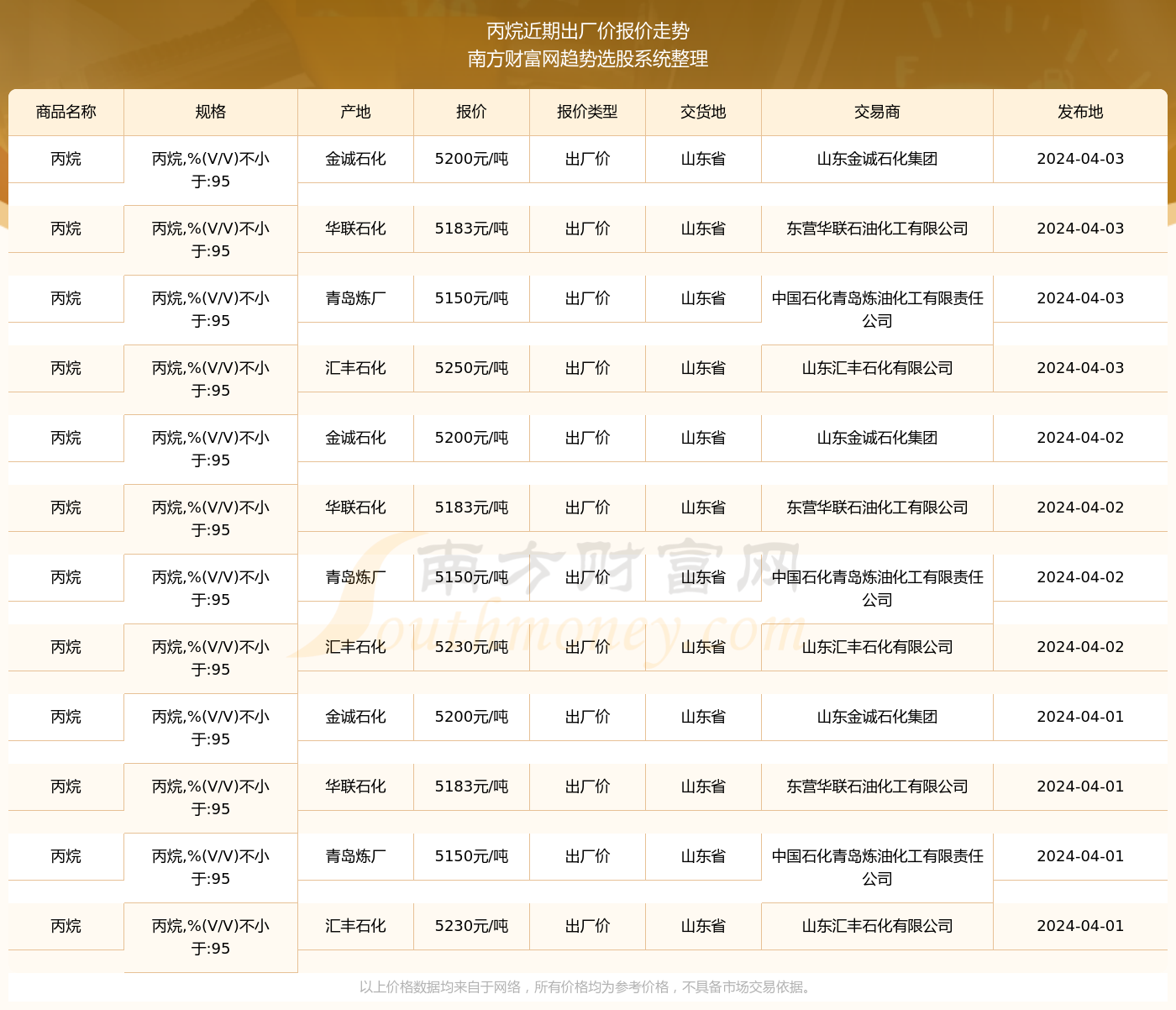
Task: Click 山东金诚石化集团 in the 2024-04-02 row
Action: click(x=877, y=438)
